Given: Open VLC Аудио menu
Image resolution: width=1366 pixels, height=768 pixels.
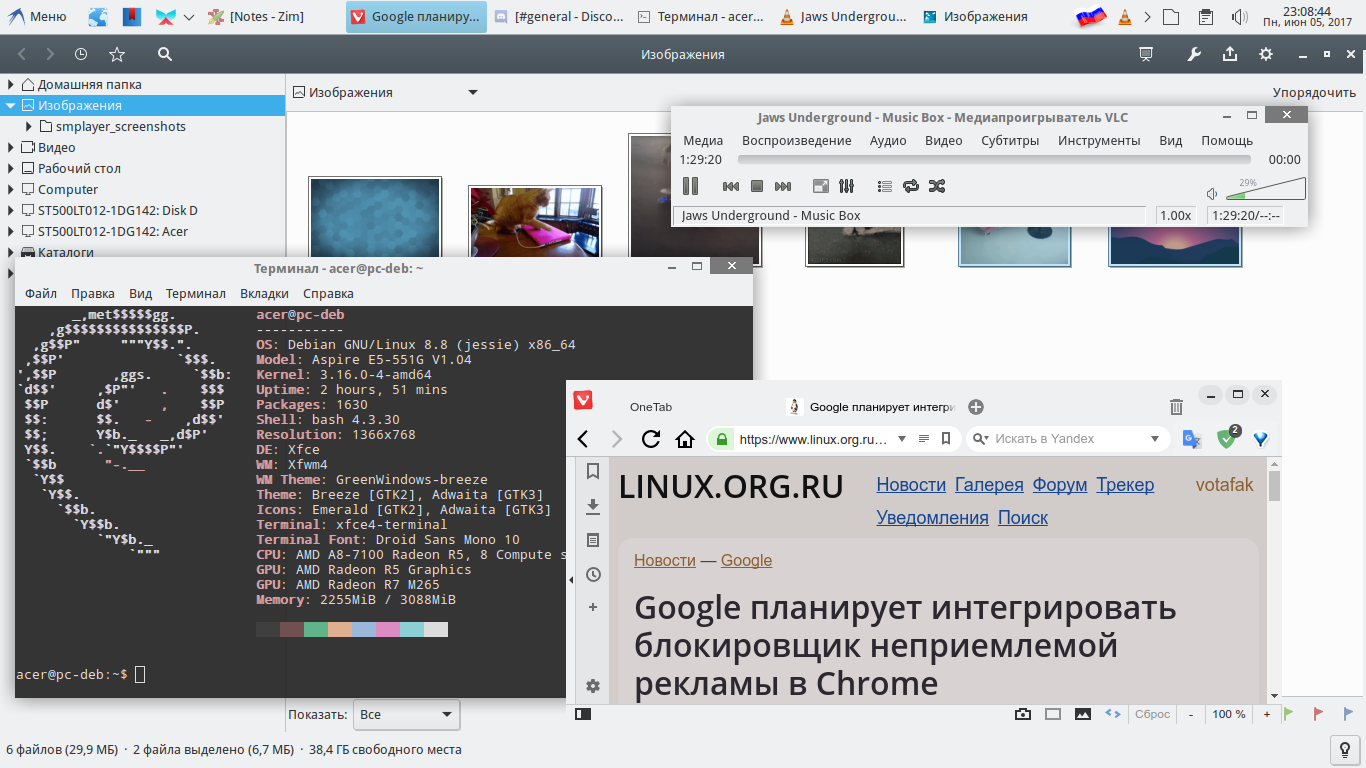Looking at the screenshot, I should [888, 140].
